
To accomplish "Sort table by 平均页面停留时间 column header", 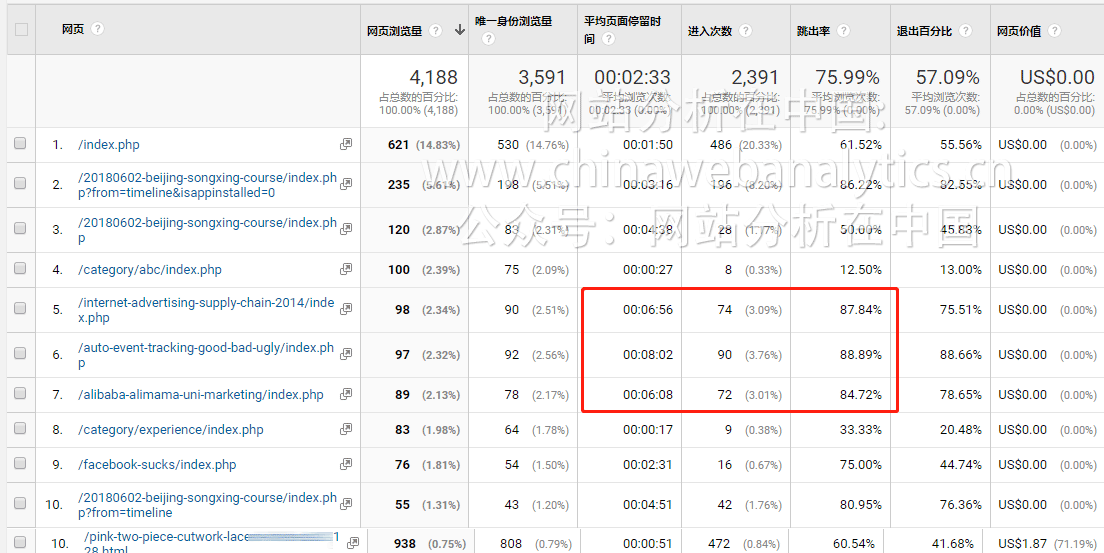I will click(x=622, y=22).
